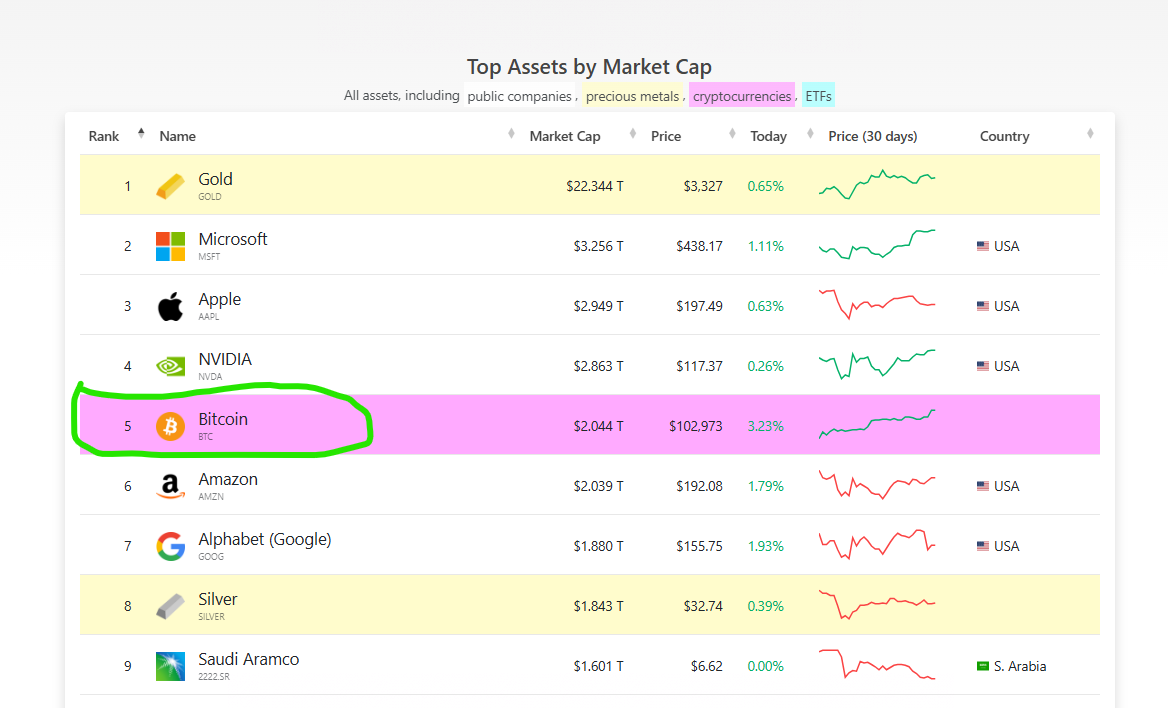Image resolution: width=1168 pixels, height=708 pixels.
Task: Open the NVIDIA asset page link
Action: point(225,359)
